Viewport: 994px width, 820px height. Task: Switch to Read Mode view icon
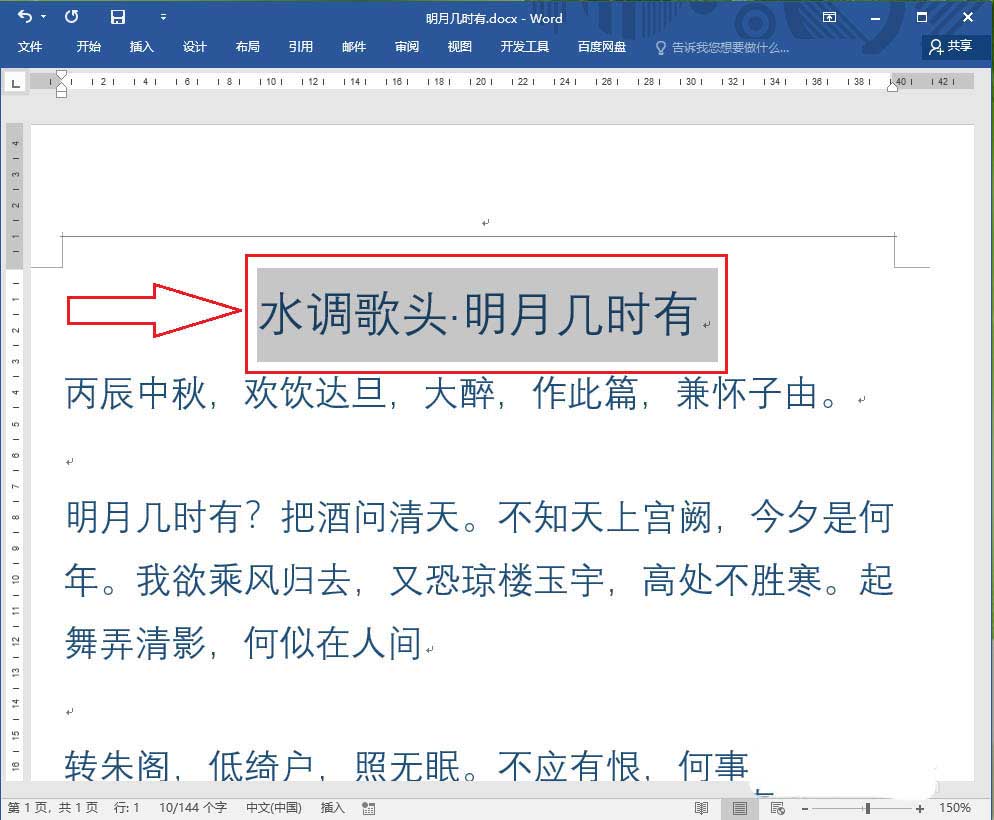701,808
